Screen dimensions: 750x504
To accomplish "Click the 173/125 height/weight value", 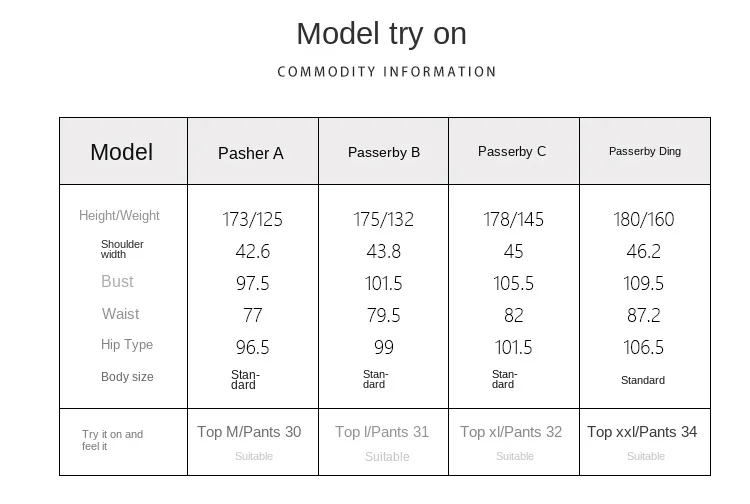I will (253, 219).
